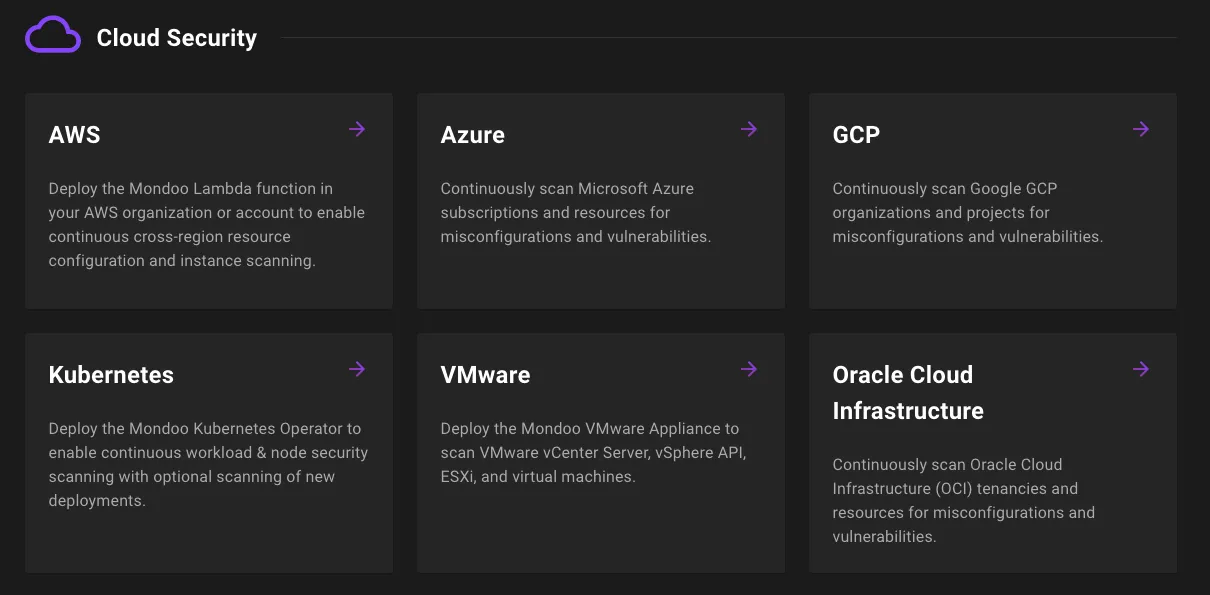
Task: Open the AWS integration card
Action: [x=208, y=200]
